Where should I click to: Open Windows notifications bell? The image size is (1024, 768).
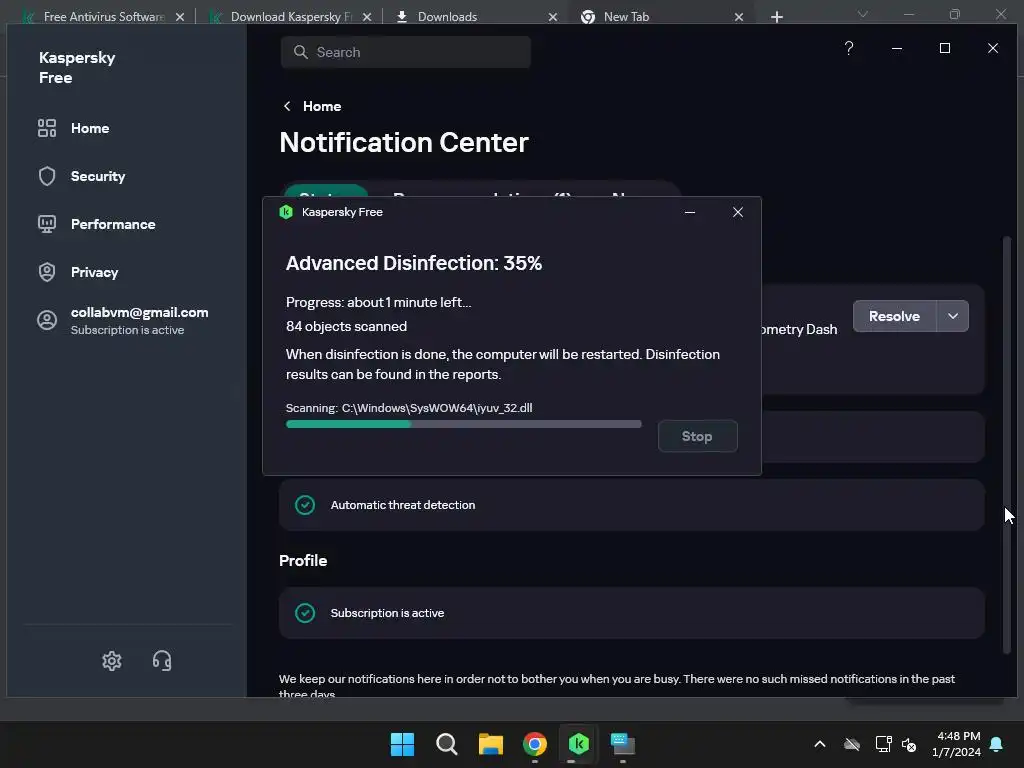pos(996,744)
